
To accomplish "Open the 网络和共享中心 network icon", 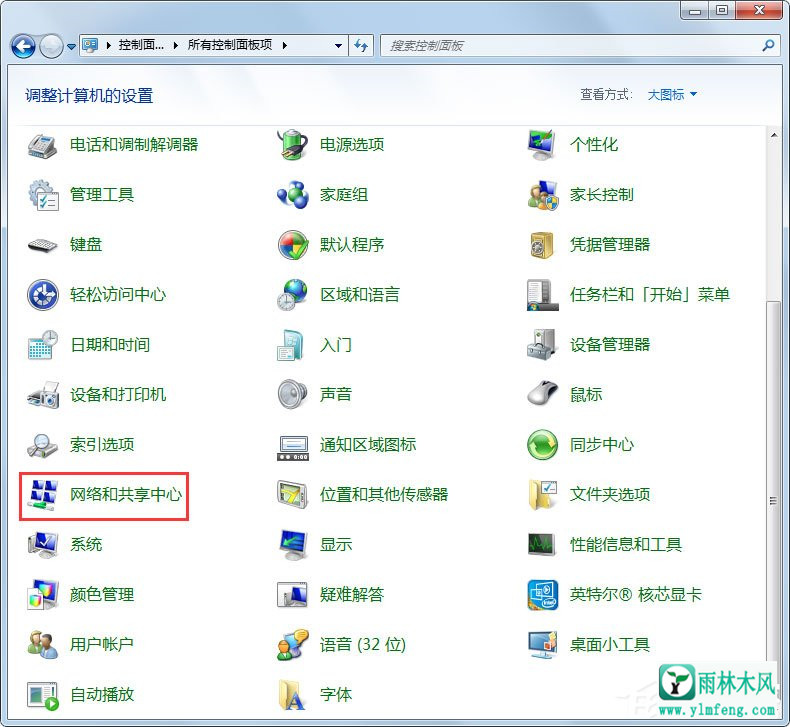I will tap(42, 495).
